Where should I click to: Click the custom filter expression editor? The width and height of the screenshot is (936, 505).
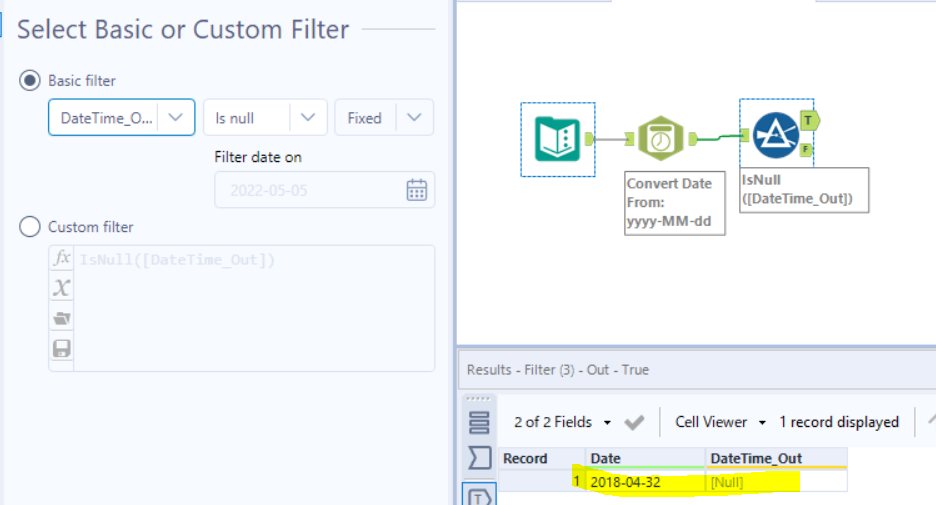pyautogui.click(x=254, y=308)
